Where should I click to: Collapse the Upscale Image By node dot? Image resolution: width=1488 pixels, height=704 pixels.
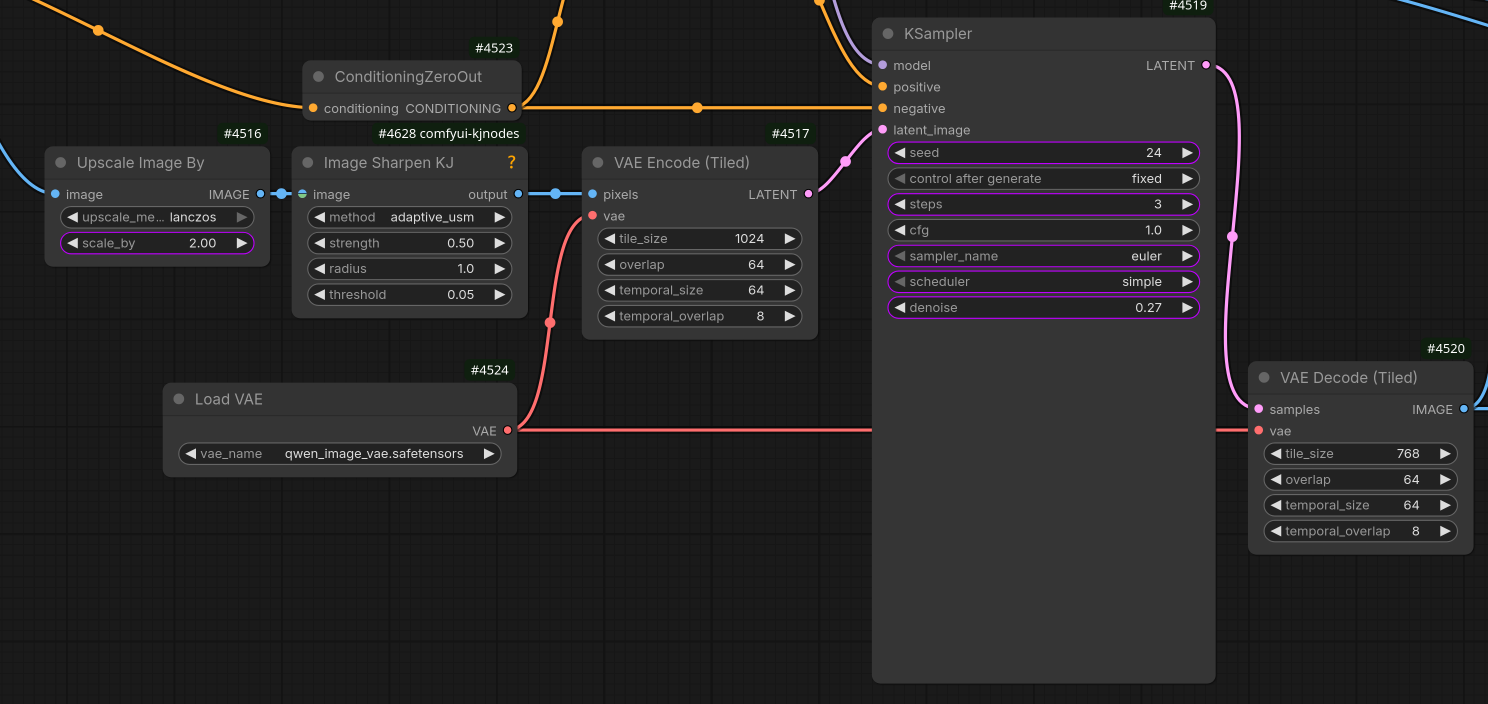pos(60,163)
